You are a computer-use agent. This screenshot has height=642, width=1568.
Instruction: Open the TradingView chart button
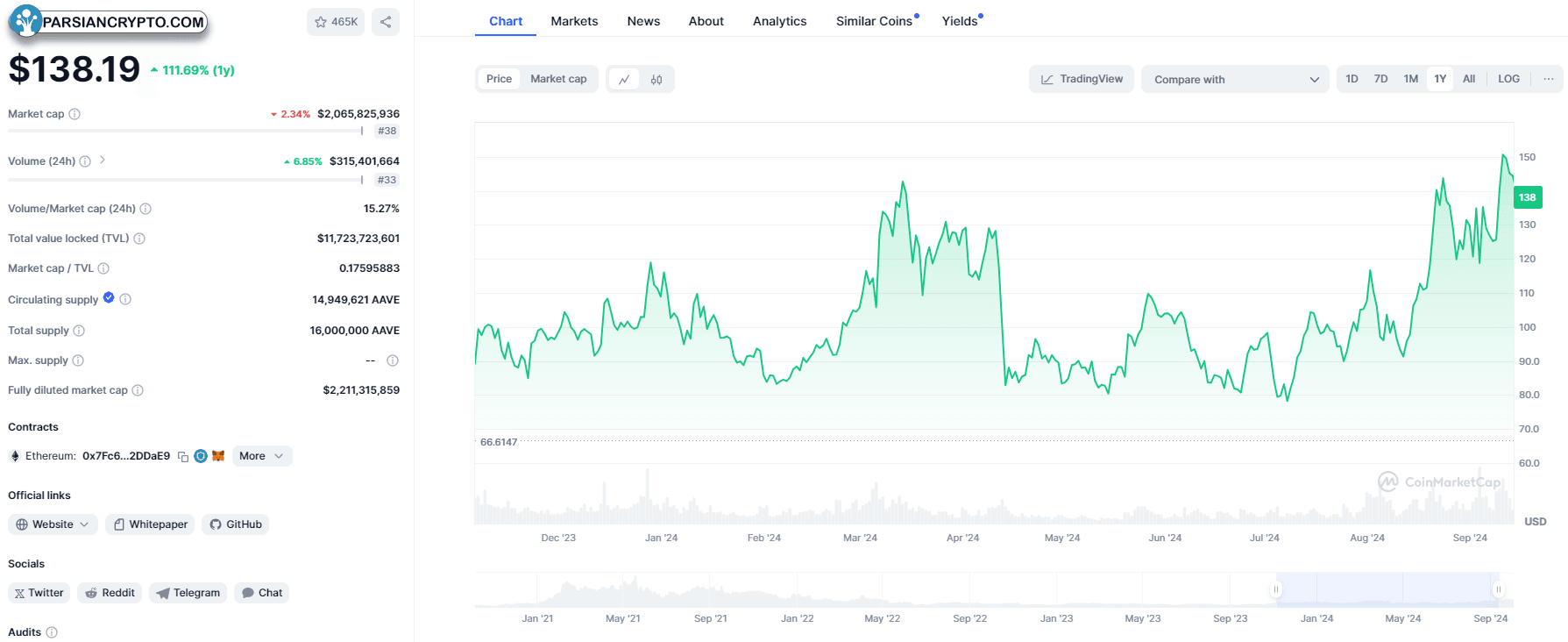tap(1082, 79)
